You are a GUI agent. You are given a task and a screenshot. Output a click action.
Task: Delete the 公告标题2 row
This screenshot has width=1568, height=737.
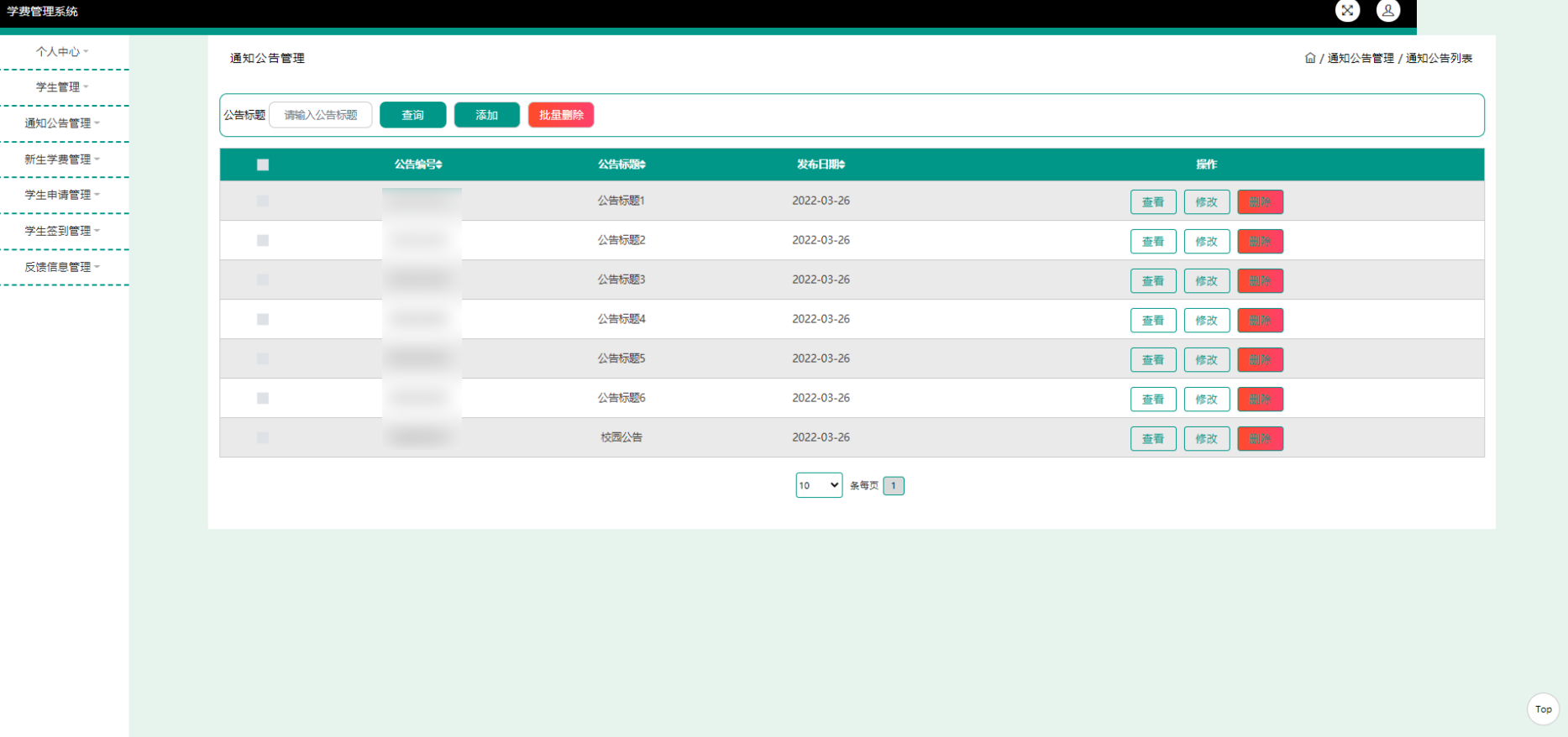point(1260,242)
